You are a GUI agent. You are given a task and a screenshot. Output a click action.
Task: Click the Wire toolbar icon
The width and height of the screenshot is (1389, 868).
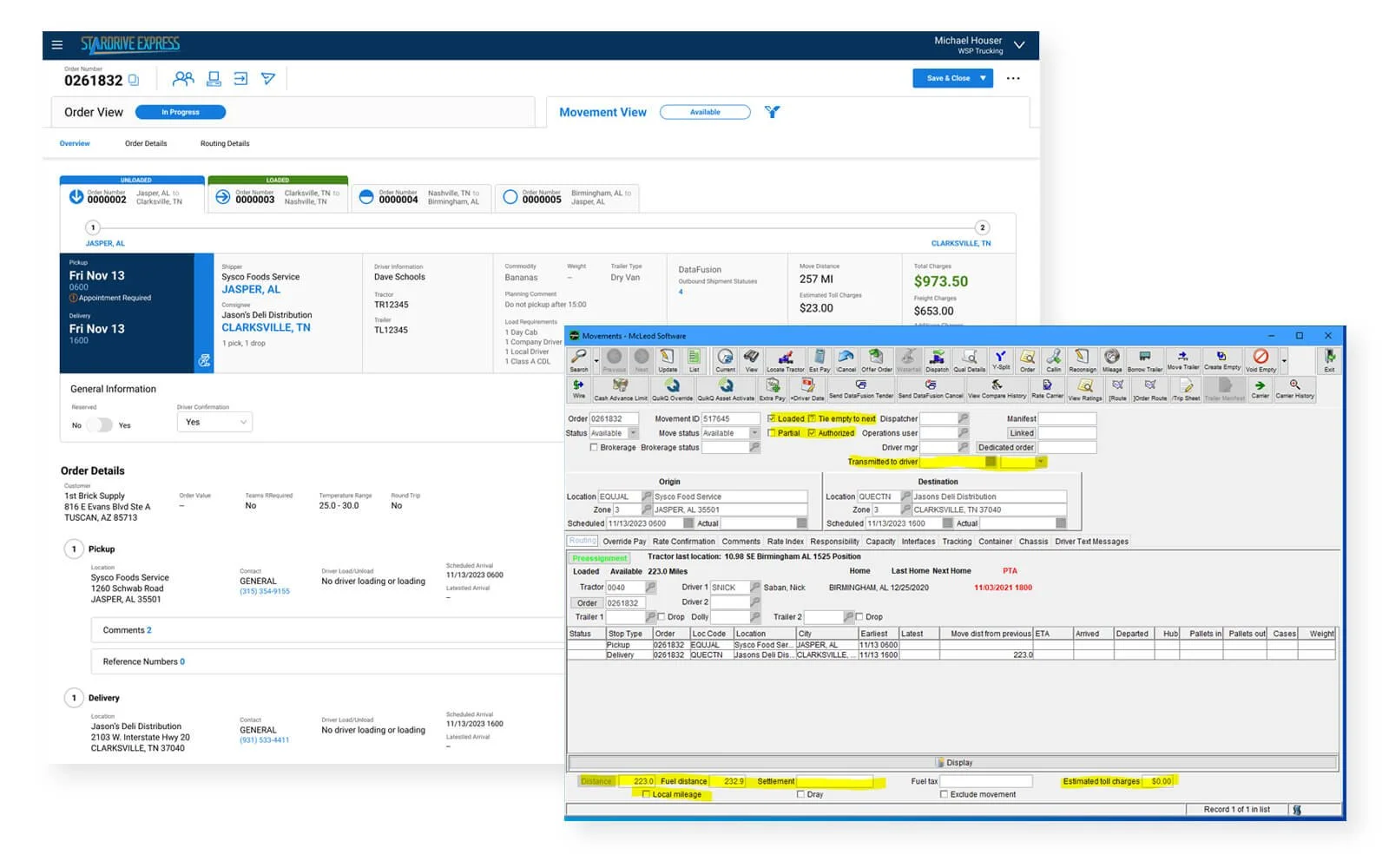point(579,388)
